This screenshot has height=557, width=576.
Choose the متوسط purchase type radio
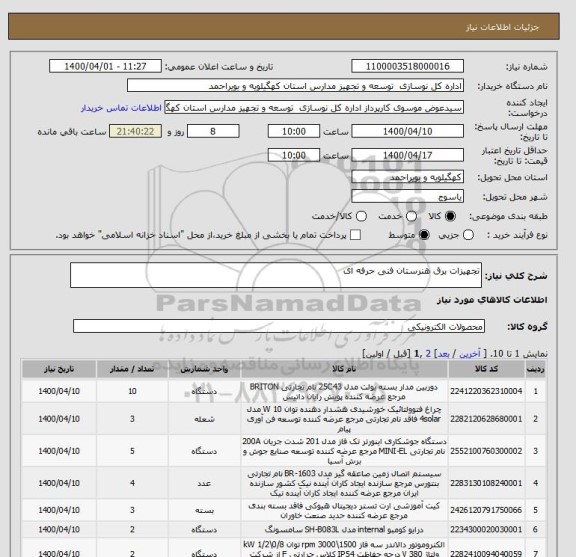click(x=424, y=235)
